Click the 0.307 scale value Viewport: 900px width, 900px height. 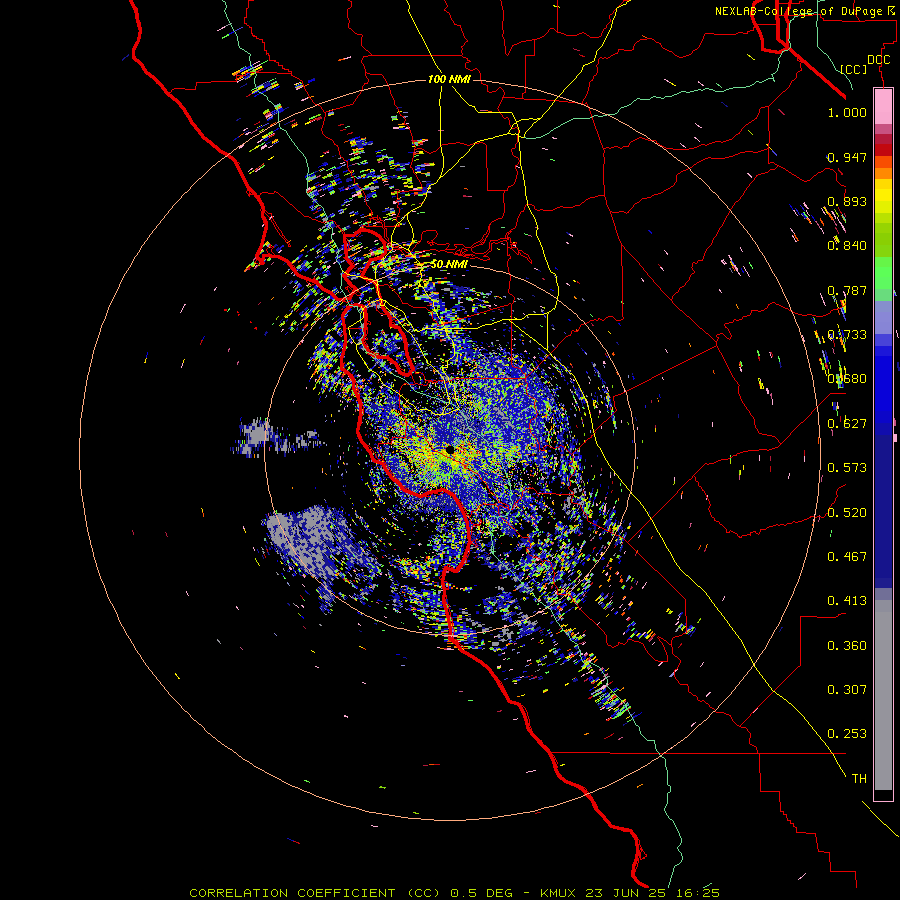point(847,690)
